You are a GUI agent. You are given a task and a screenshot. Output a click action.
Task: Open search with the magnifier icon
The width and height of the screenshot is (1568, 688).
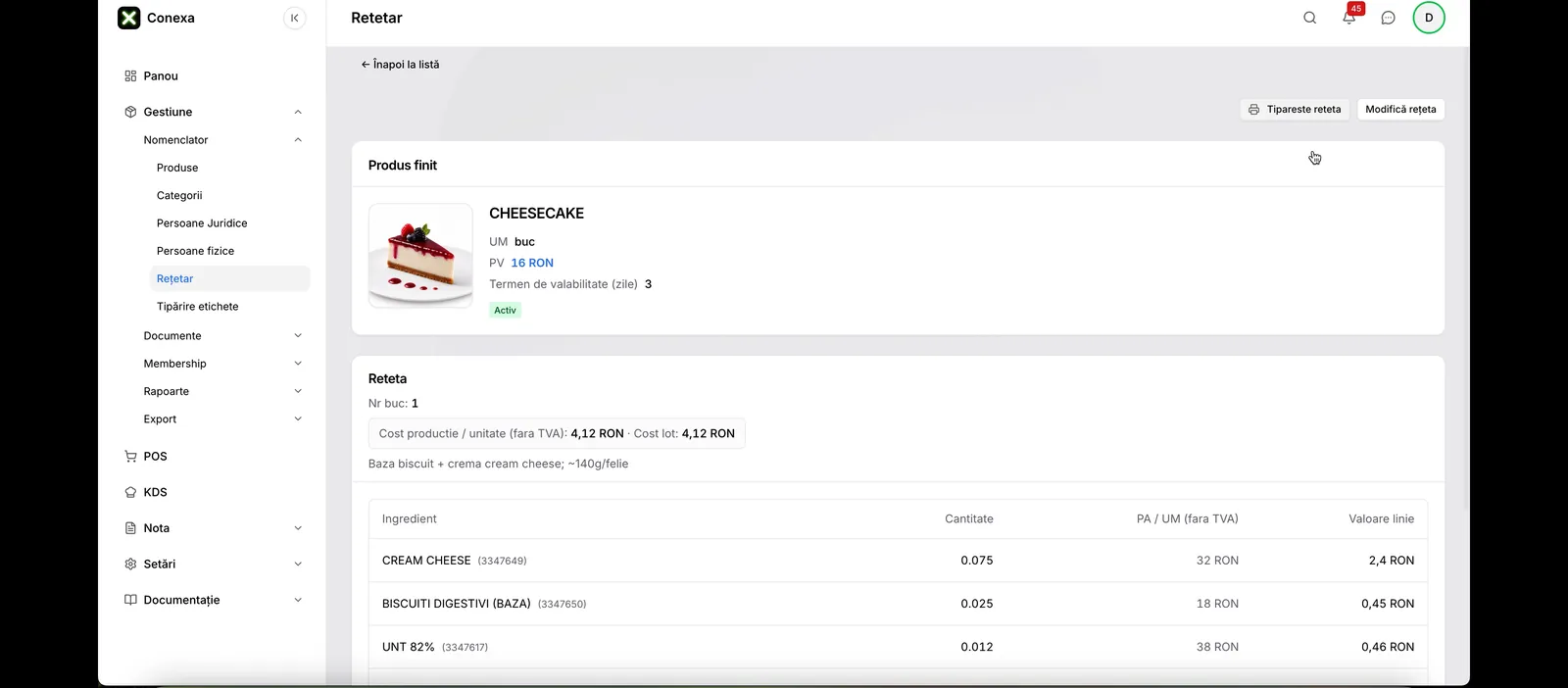tap(1310, 18)
